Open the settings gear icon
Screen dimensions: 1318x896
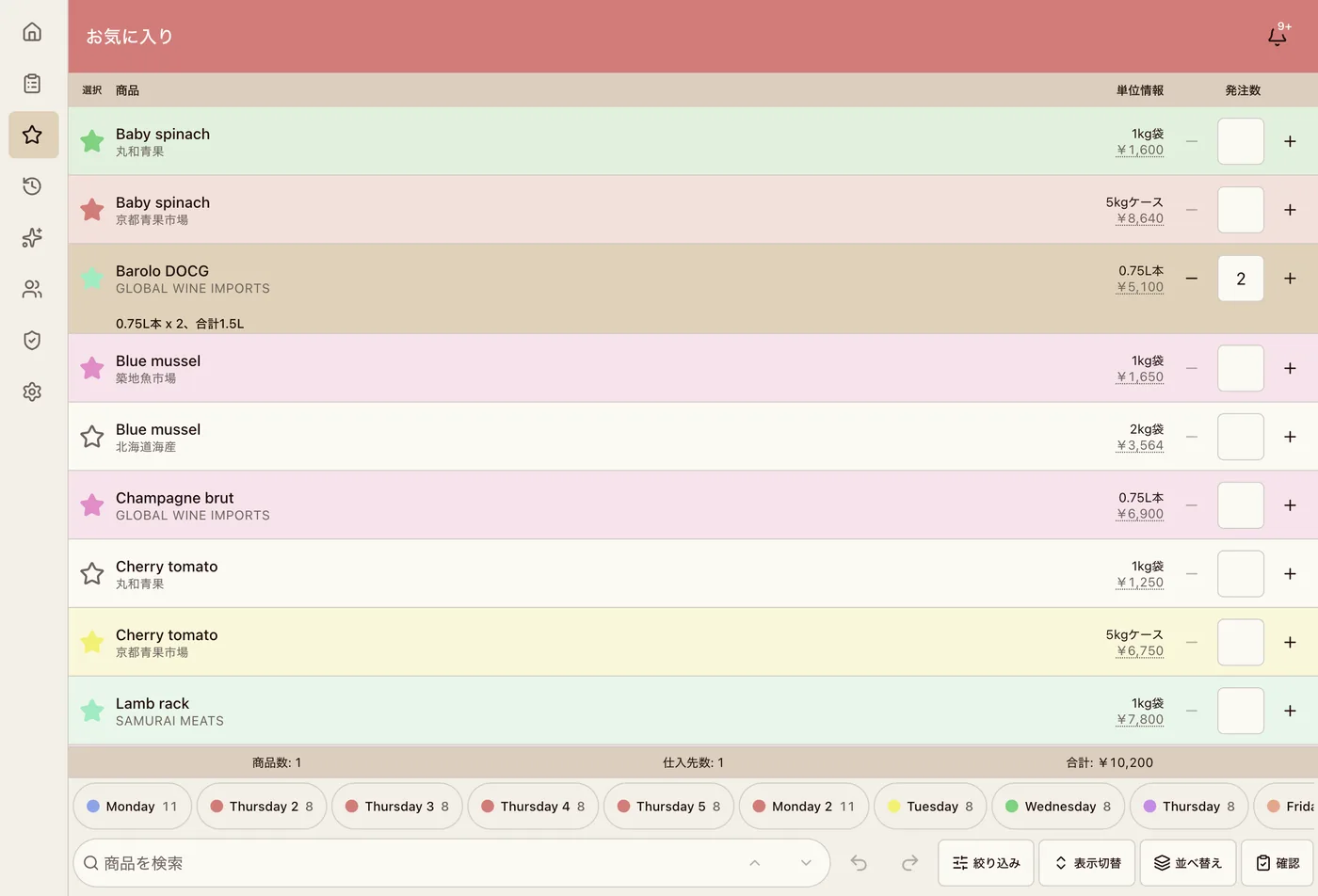tap(32, 392)
